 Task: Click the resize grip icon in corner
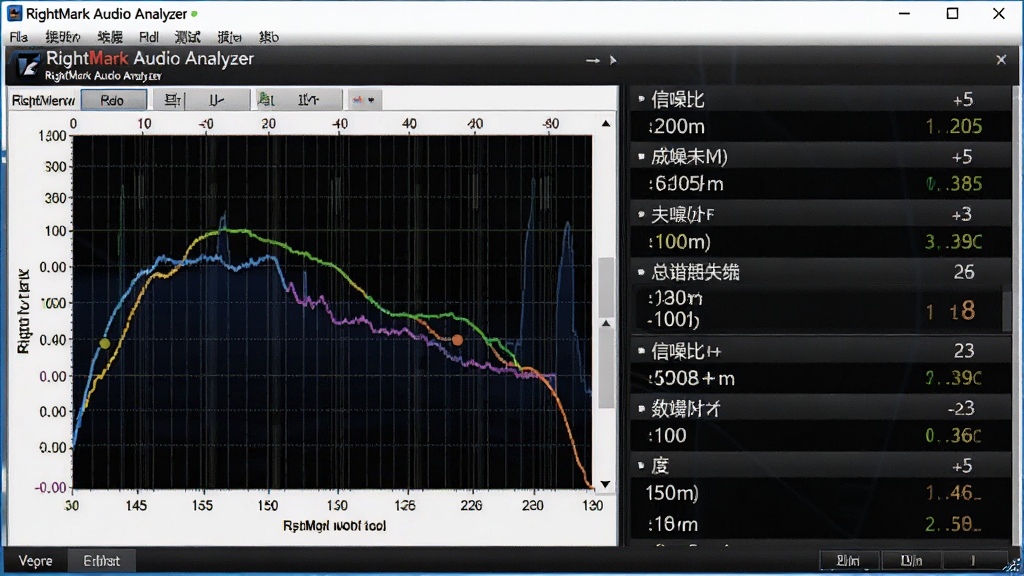tap(1014, 566)
